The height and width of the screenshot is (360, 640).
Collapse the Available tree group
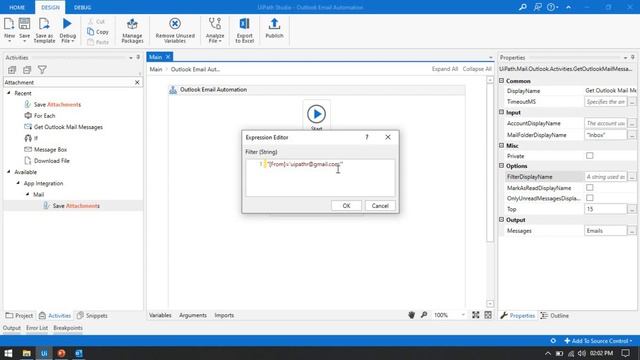[x=9, y=172]
